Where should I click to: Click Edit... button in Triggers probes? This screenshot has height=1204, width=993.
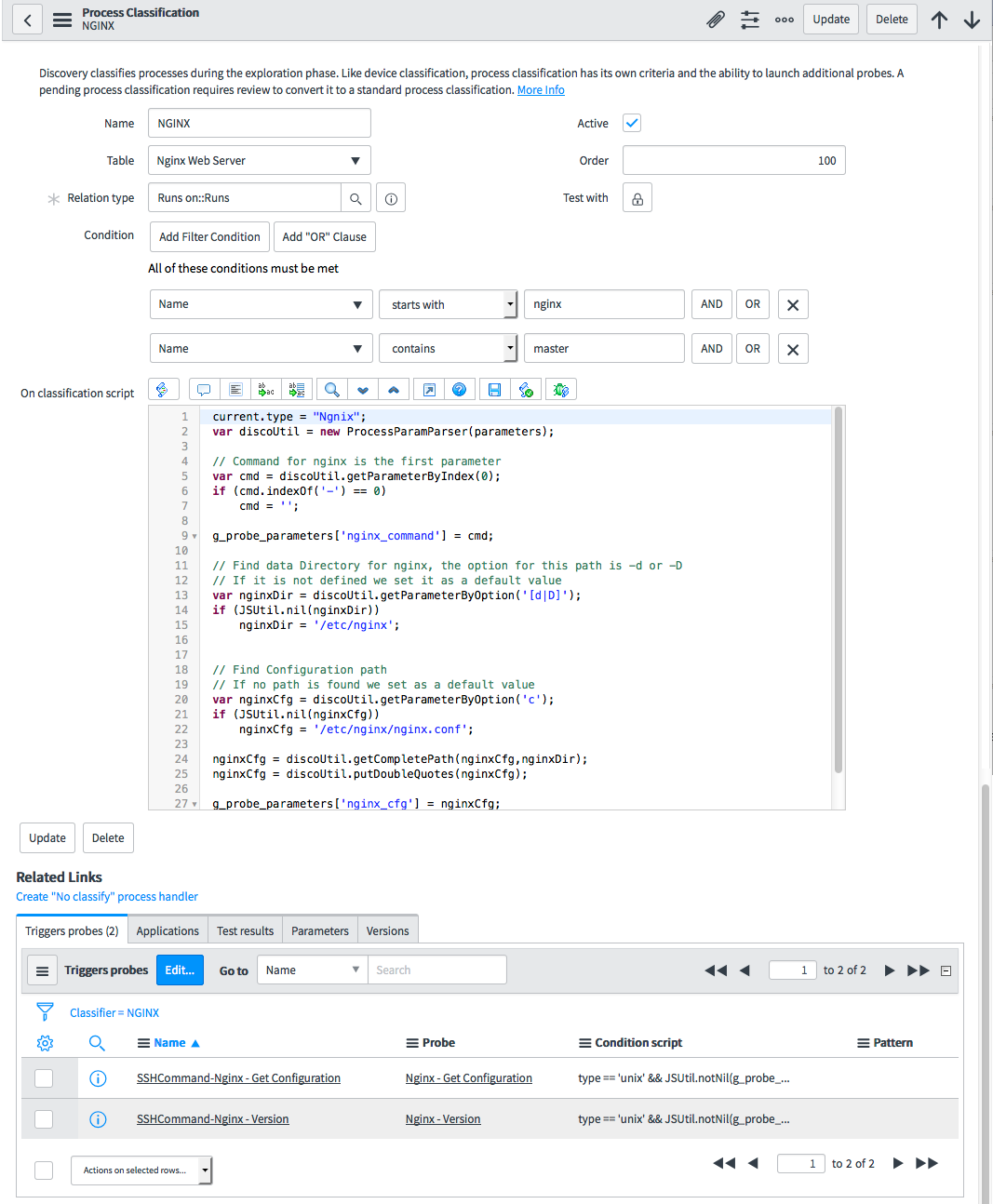(x=180, y=970)
